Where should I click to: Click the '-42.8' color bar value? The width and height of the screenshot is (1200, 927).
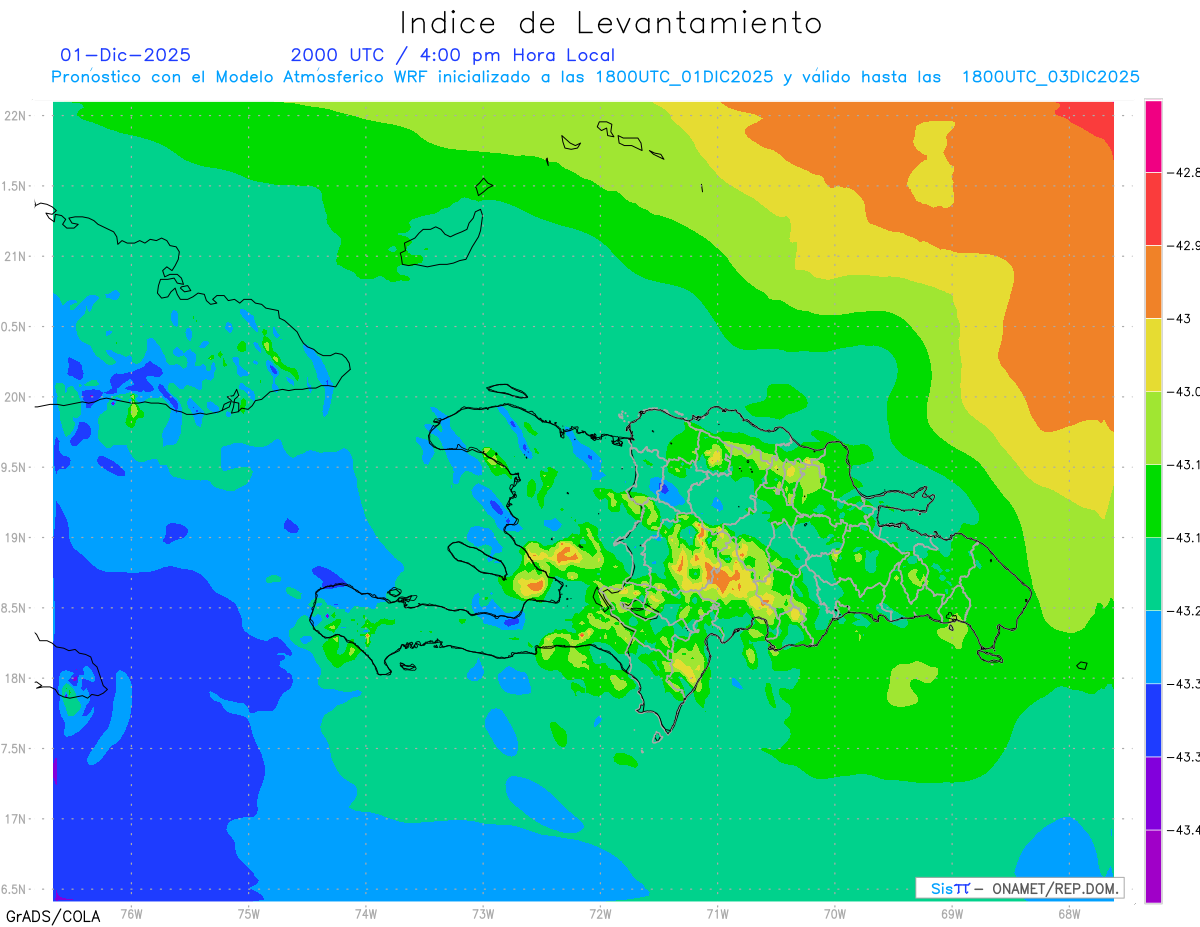(x=1185, y=173)
